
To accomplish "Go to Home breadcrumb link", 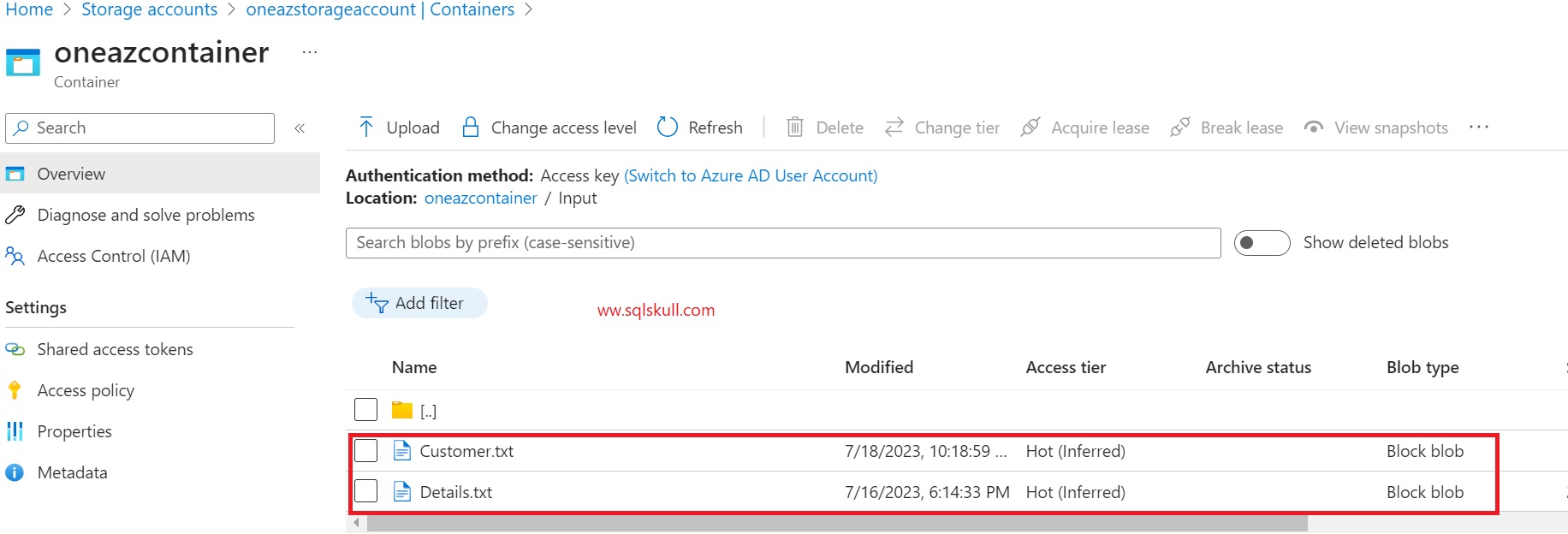I will coord(29,9).
